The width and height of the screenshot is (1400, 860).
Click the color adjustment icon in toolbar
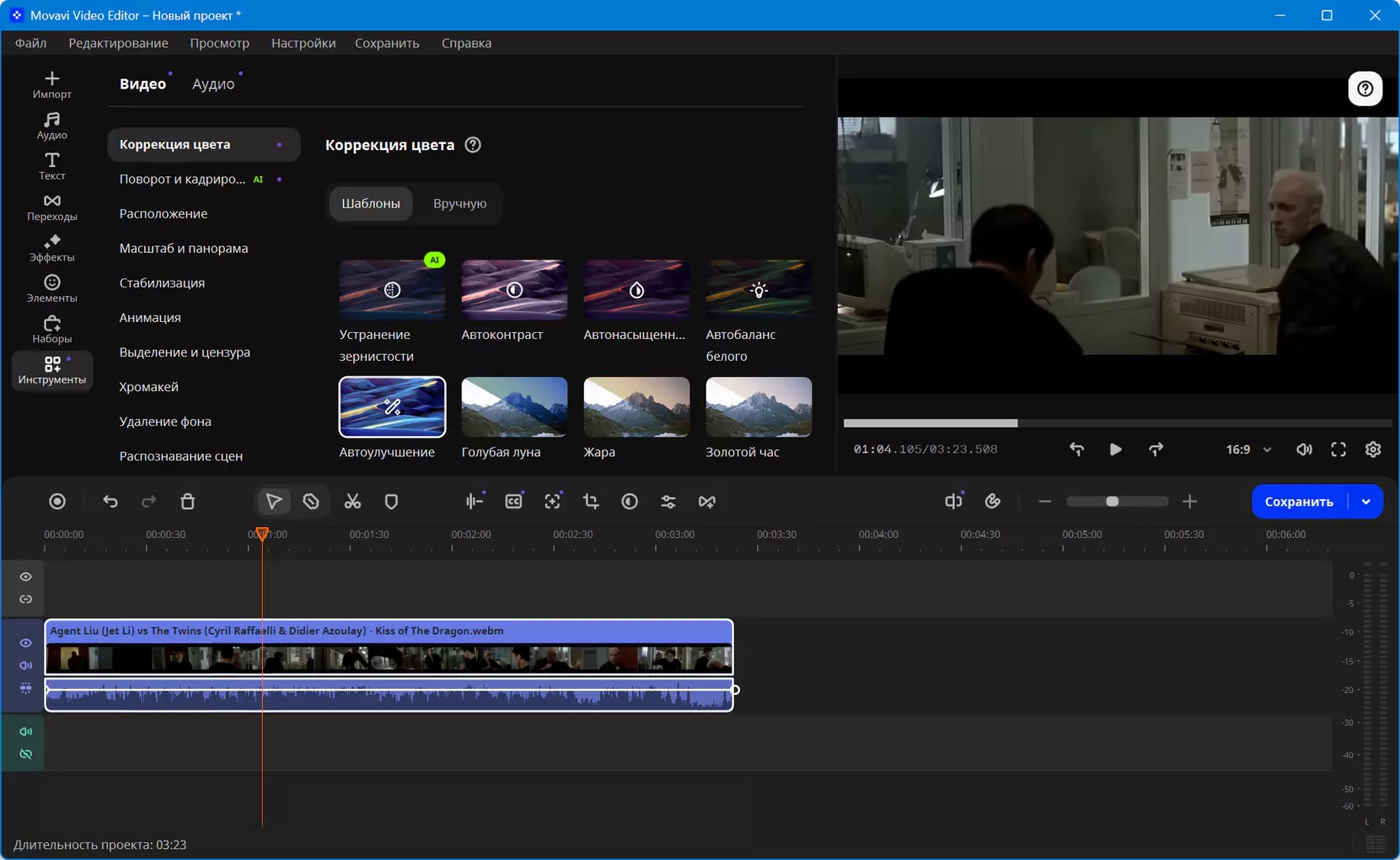click(x=630, y=502)
